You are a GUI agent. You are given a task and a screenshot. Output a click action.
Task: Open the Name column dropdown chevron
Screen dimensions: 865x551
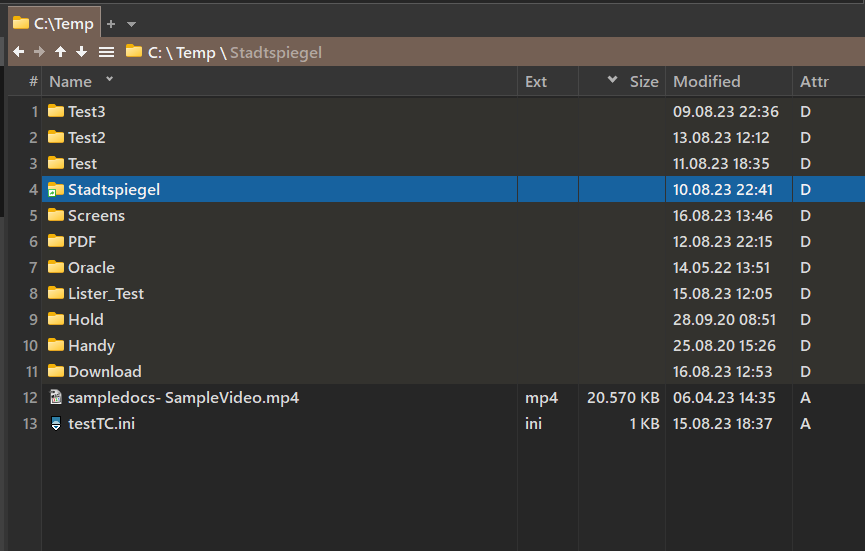(x=109, y=79)
